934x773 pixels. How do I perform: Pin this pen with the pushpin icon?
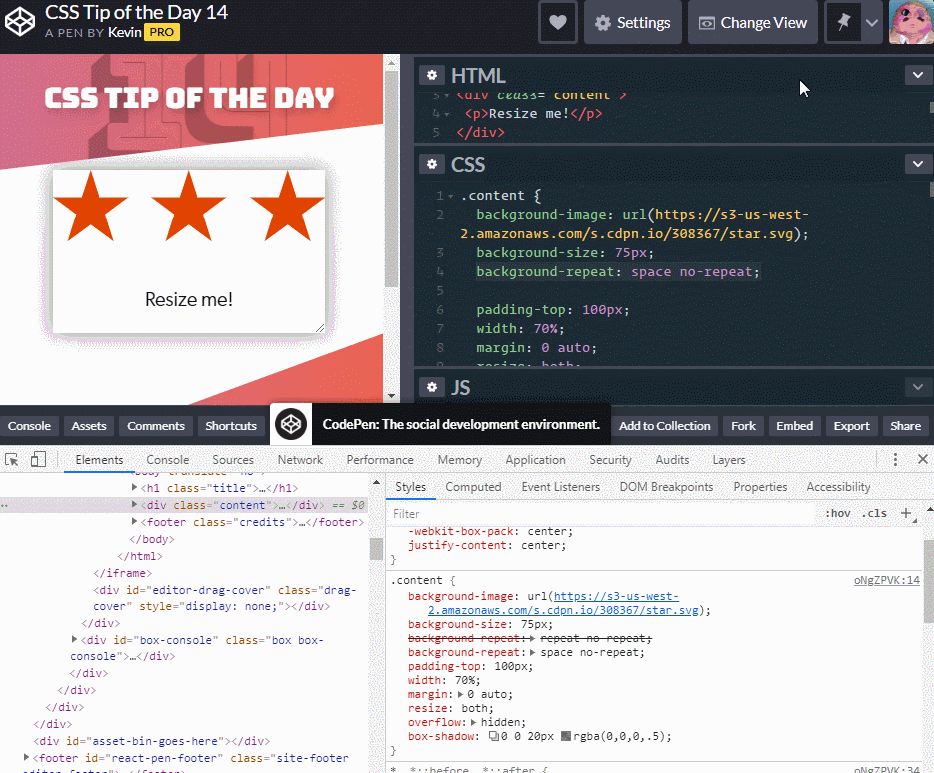[x=843, y=23]
